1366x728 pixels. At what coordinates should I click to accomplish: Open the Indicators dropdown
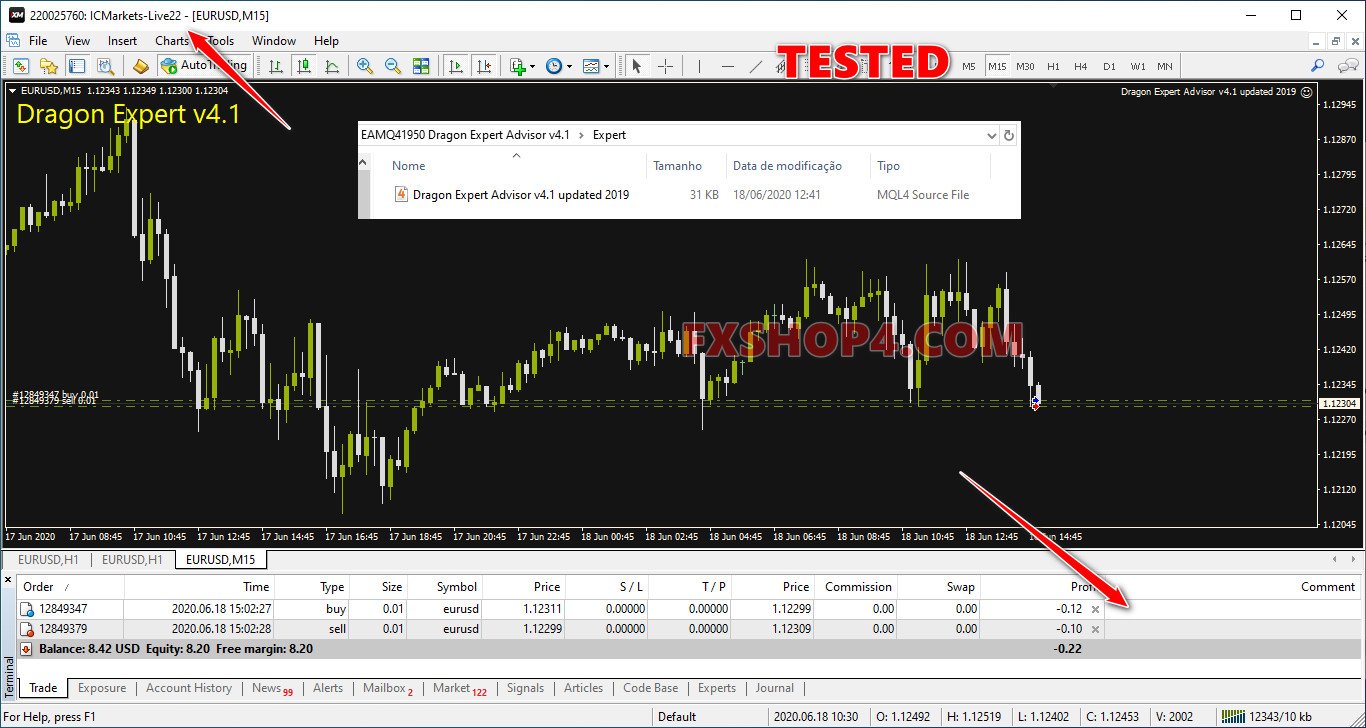pyautogui.click(x=531, y=66)
